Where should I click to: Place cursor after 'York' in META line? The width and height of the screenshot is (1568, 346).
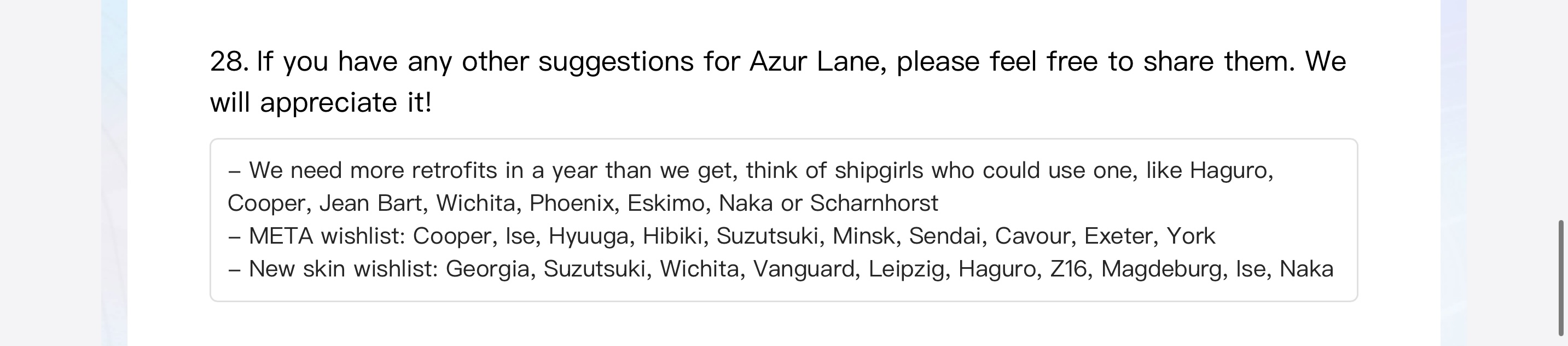tap(1216, 236)
